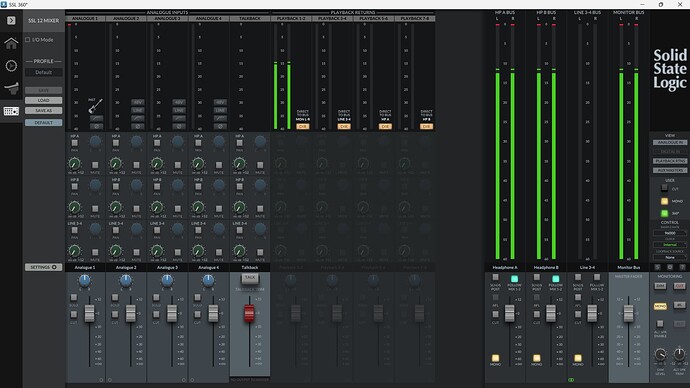Toggle the instrument guitar icon on Analogue 1

95,106
